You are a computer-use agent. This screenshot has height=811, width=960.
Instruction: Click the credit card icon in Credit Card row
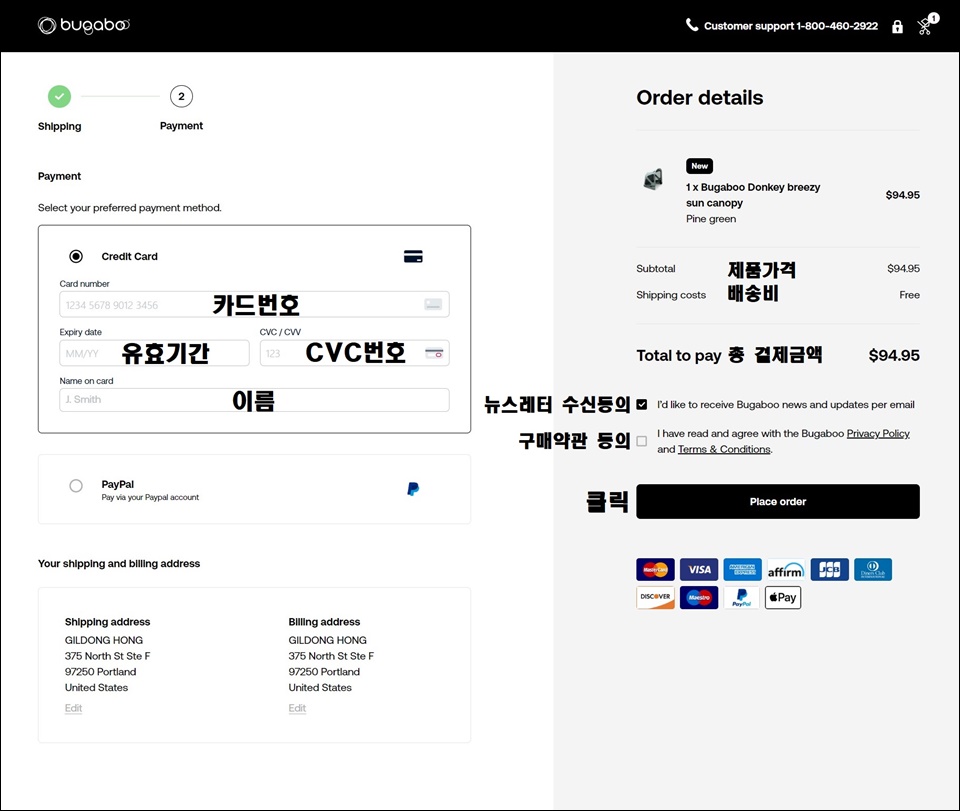click(x=413, y=256)
